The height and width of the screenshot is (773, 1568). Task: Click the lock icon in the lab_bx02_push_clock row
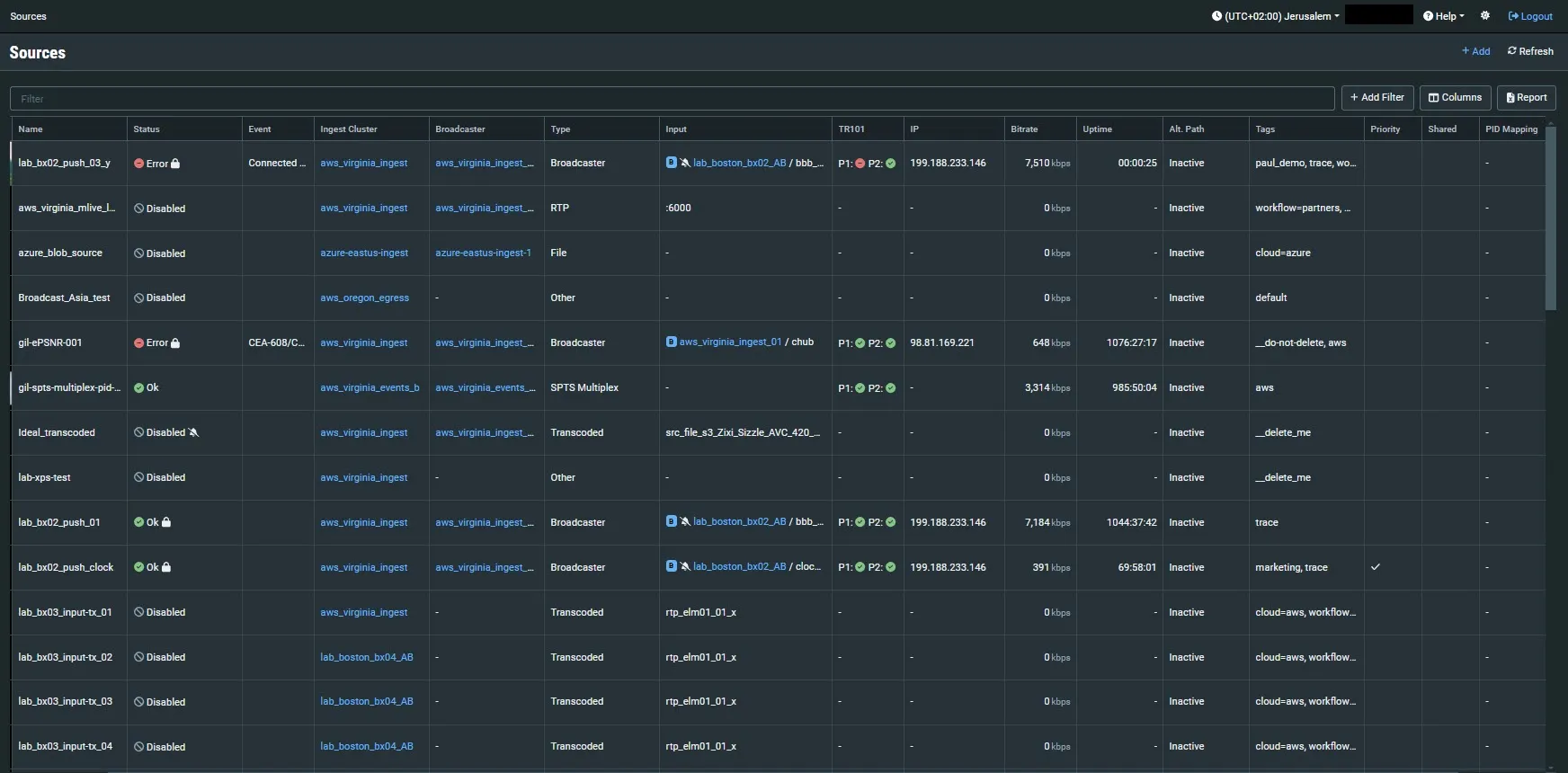(166, 567)
